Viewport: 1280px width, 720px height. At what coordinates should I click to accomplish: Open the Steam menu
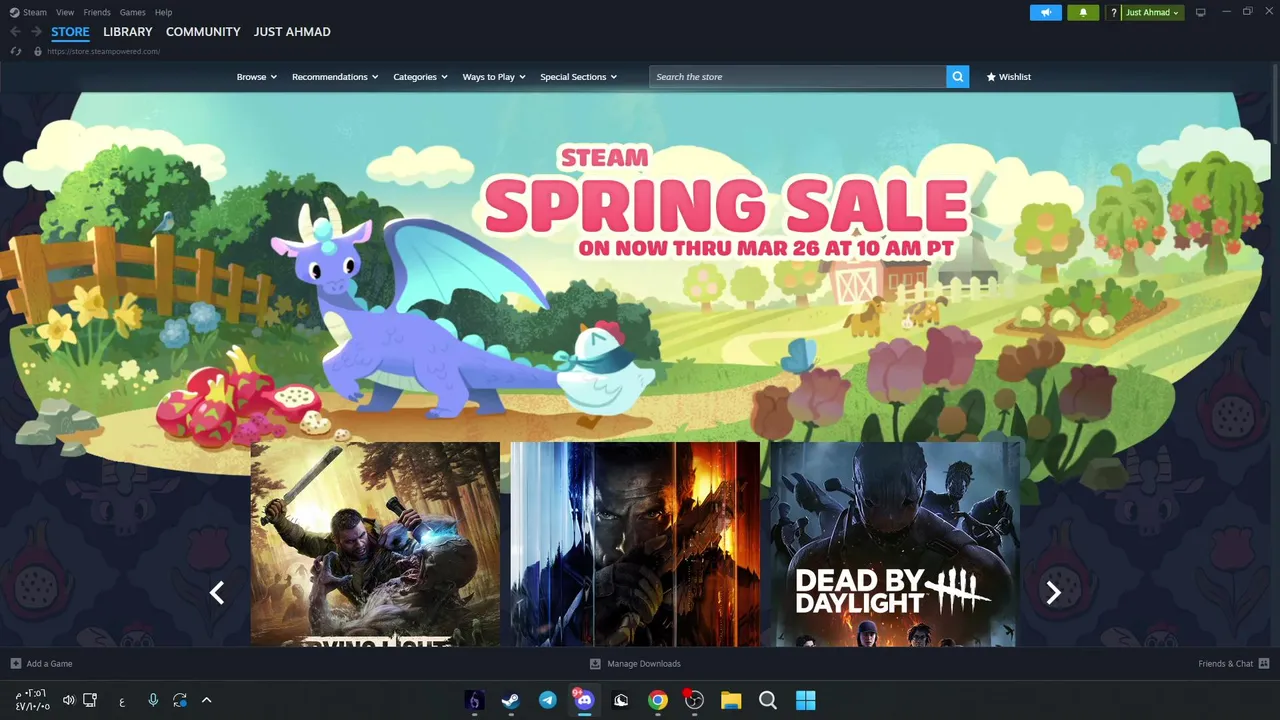pyautogui.click(x=35, y=12)
